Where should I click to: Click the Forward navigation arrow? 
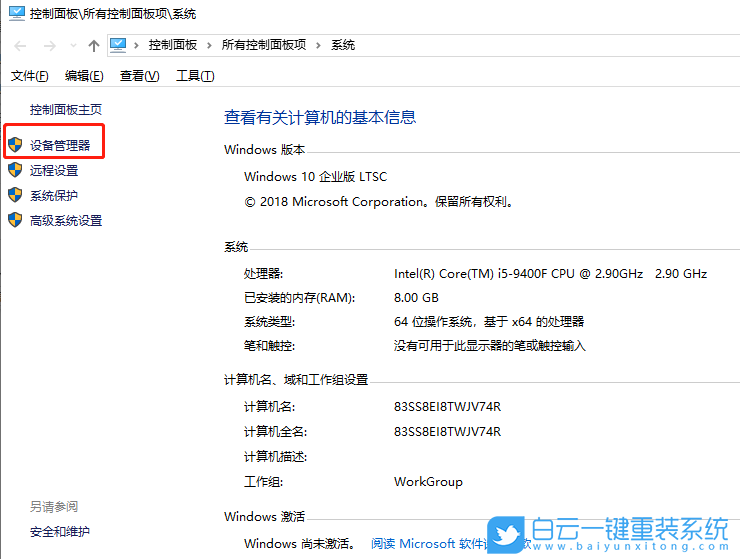(x=50, y=46)
